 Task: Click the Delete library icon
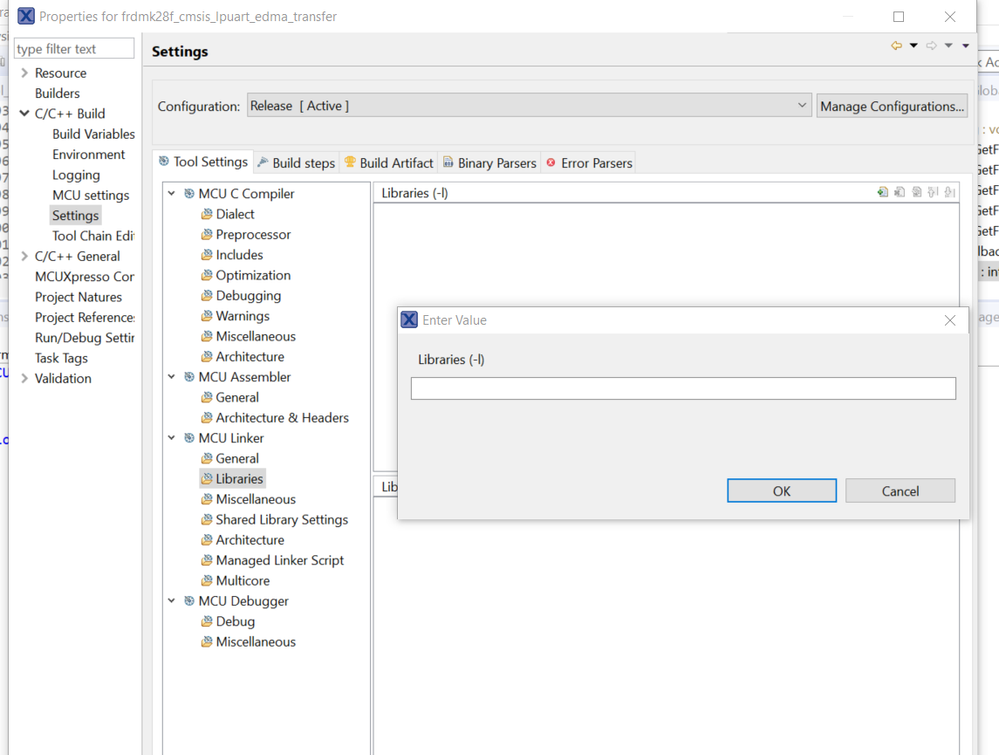point(899,192)
